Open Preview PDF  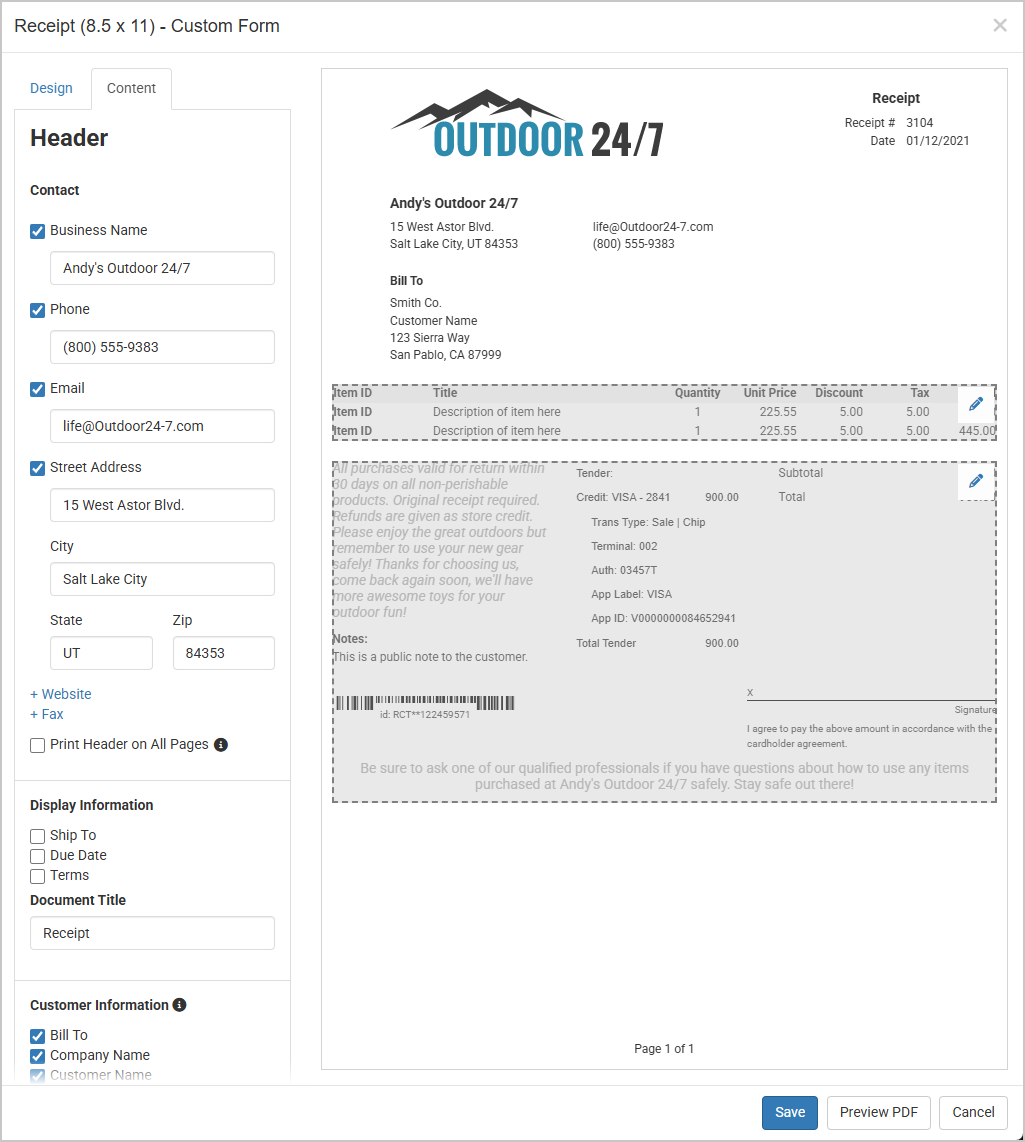click(x=878, y=1112)
